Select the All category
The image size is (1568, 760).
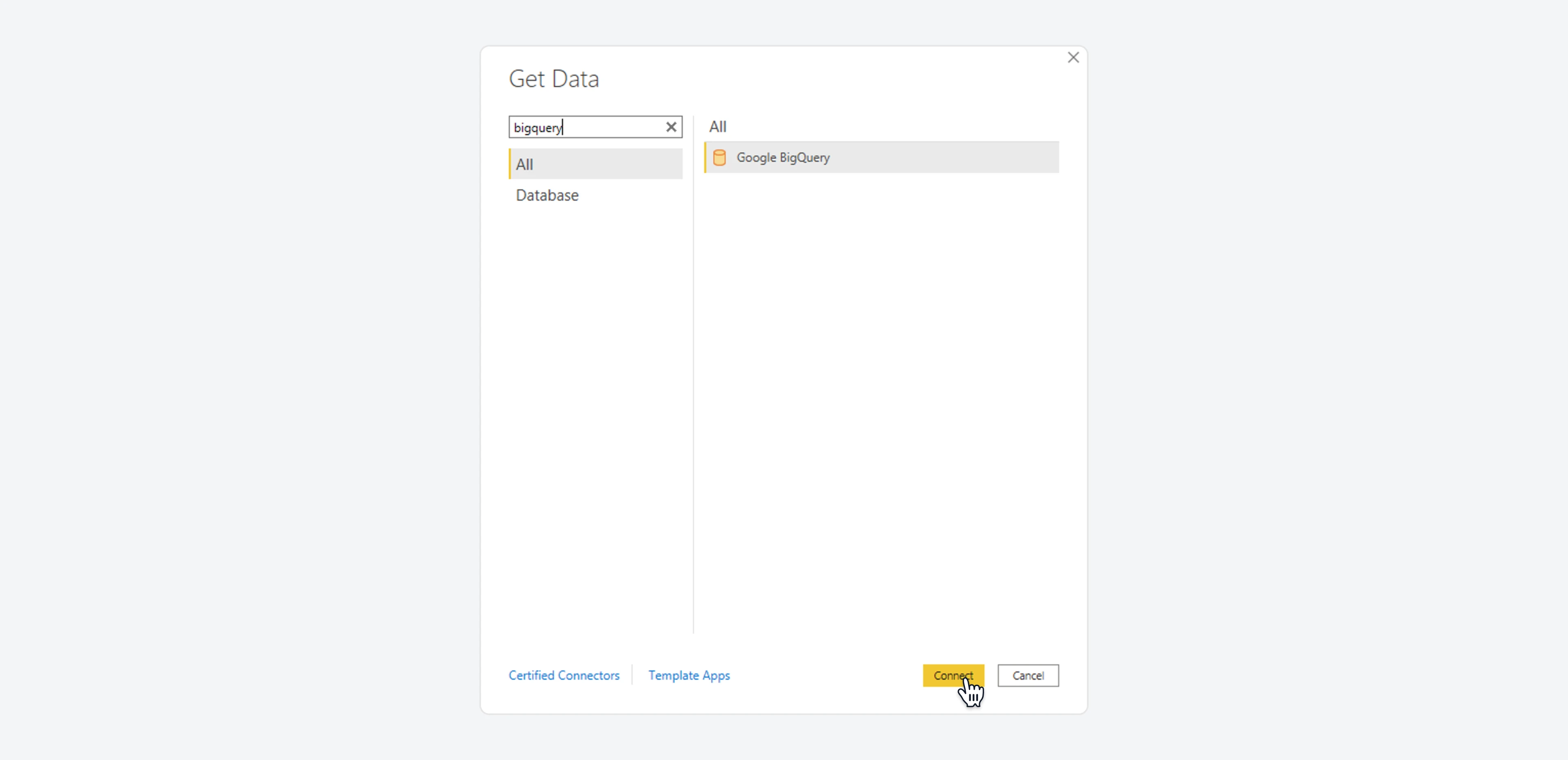(595, 164)
